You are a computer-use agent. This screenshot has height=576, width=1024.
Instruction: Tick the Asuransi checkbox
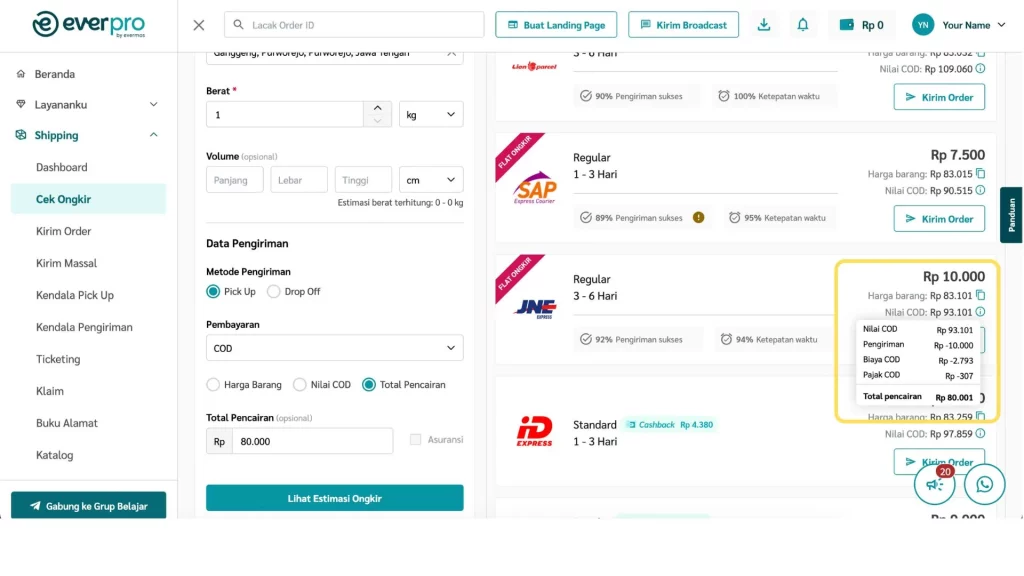415,439
